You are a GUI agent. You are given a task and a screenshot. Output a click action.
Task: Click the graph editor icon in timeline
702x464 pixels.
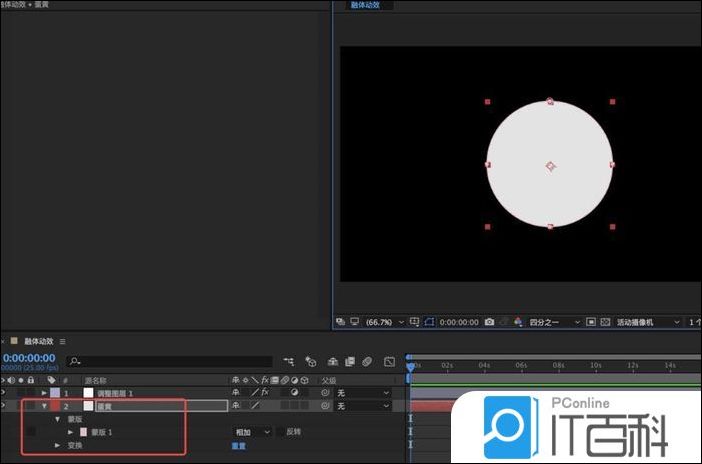tap(389, 361)
